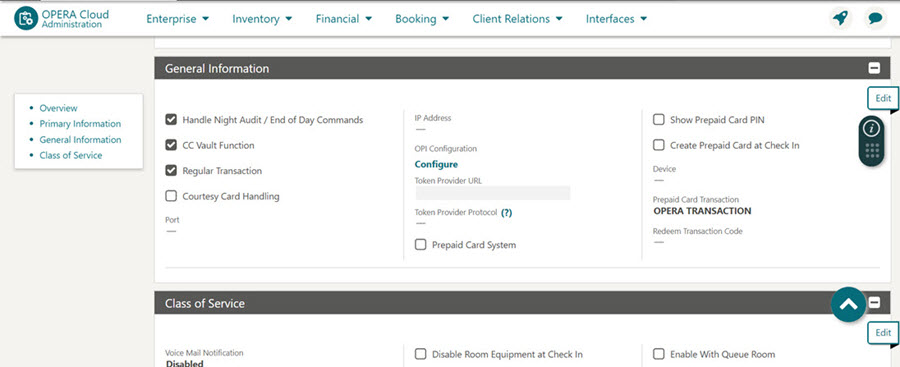
Task: Click the scroll-to-top arrow button
Action: pos(848,304)
